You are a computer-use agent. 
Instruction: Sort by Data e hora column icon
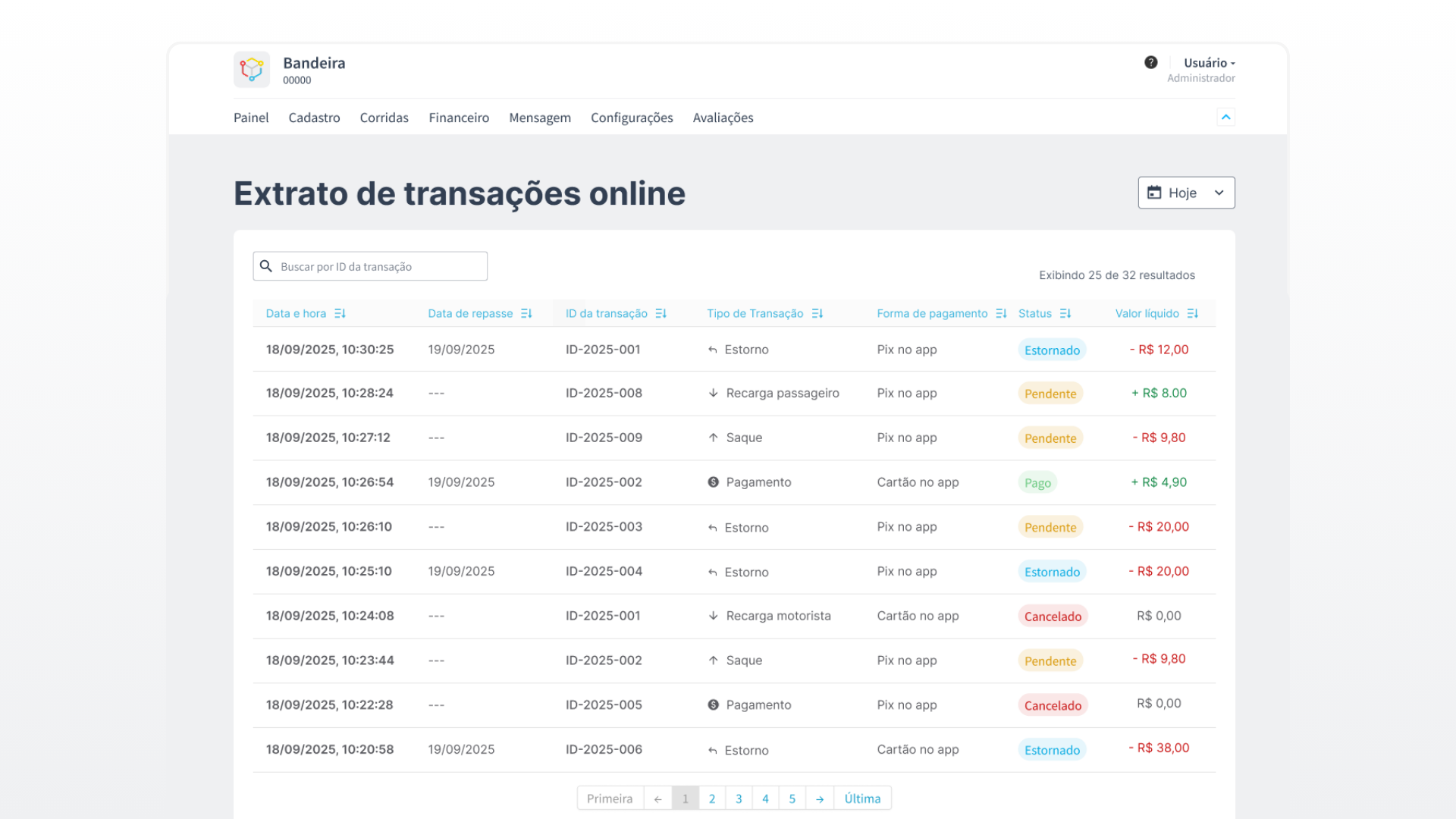point(340,313)
